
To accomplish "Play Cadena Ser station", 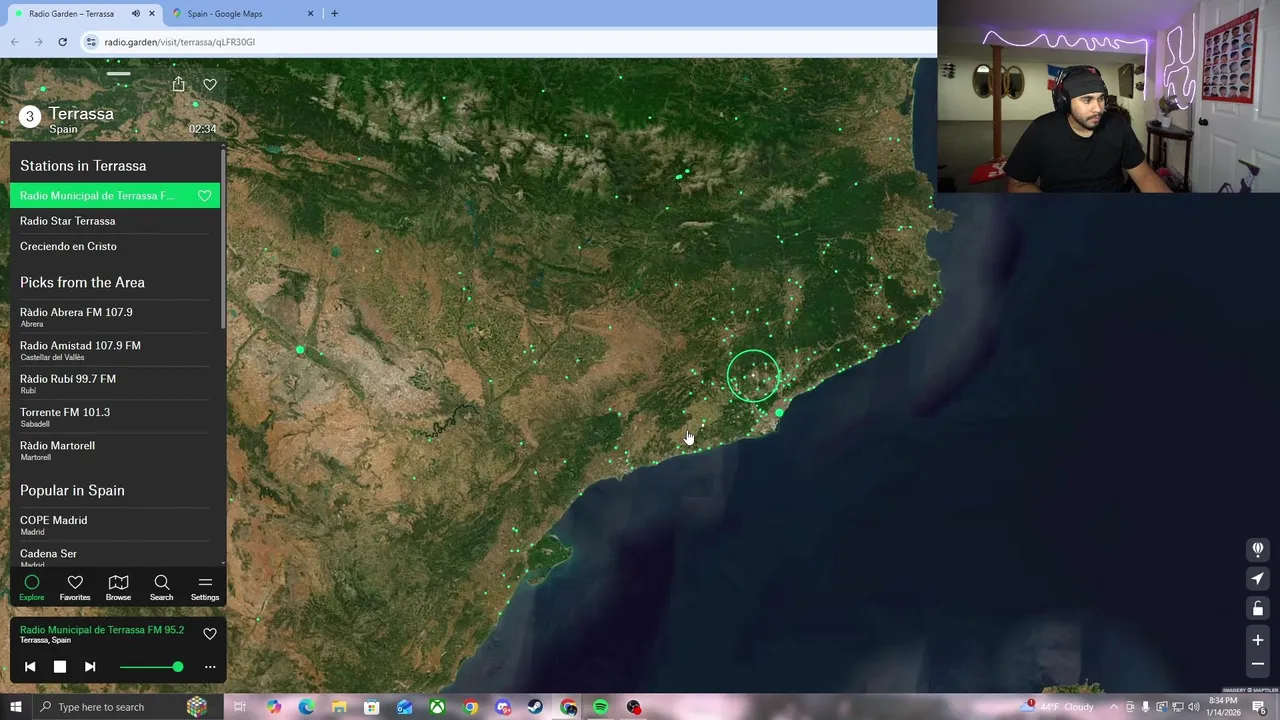I will tap(115, 556).
